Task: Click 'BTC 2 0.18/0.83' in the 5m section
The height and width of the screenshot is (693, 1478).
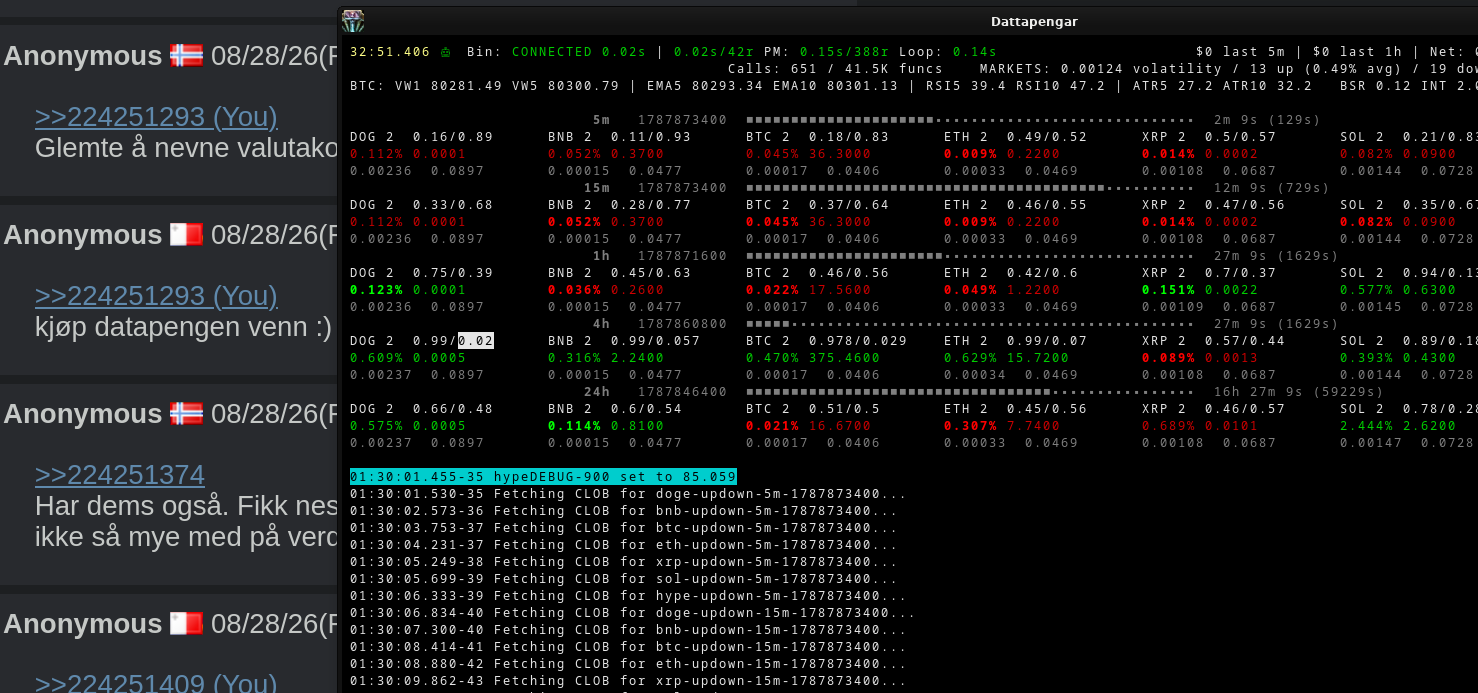Action: coord(817,137)
